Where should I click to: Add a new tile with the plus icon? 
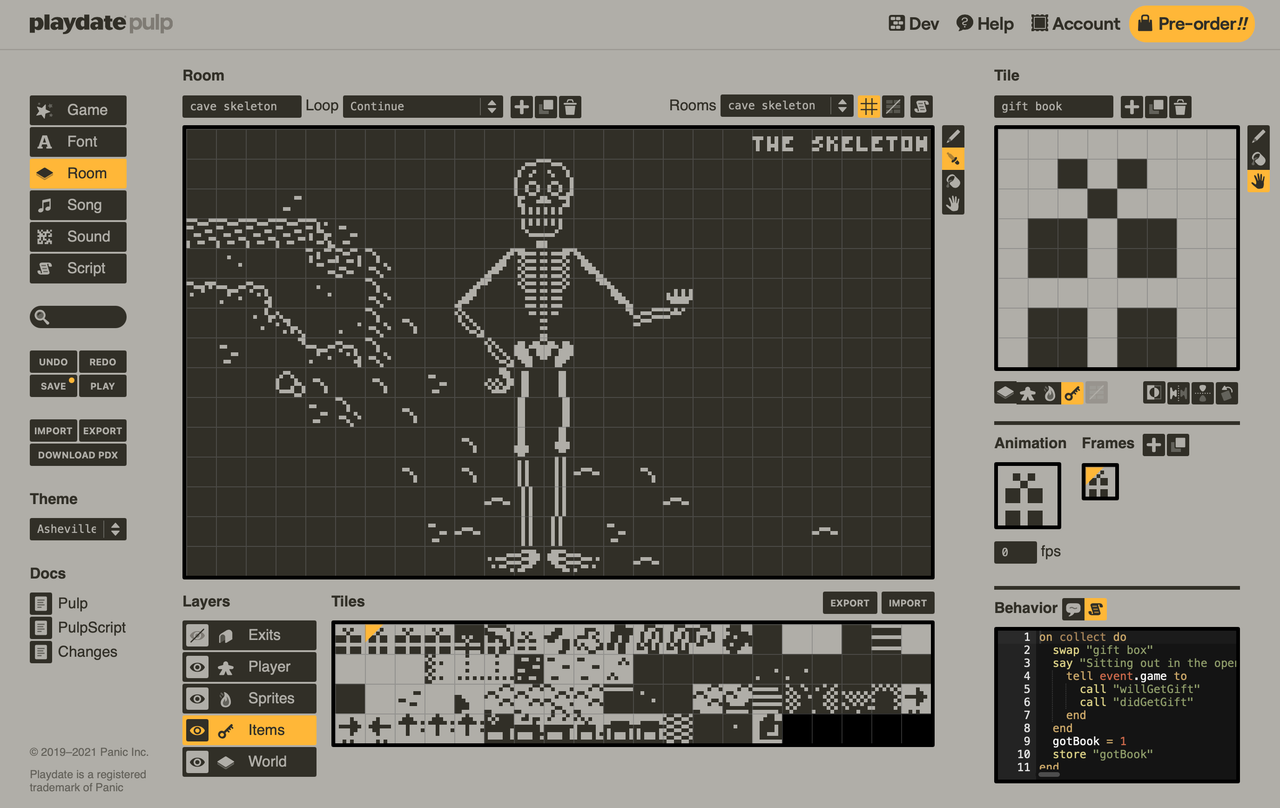[x=1131, y=107]
